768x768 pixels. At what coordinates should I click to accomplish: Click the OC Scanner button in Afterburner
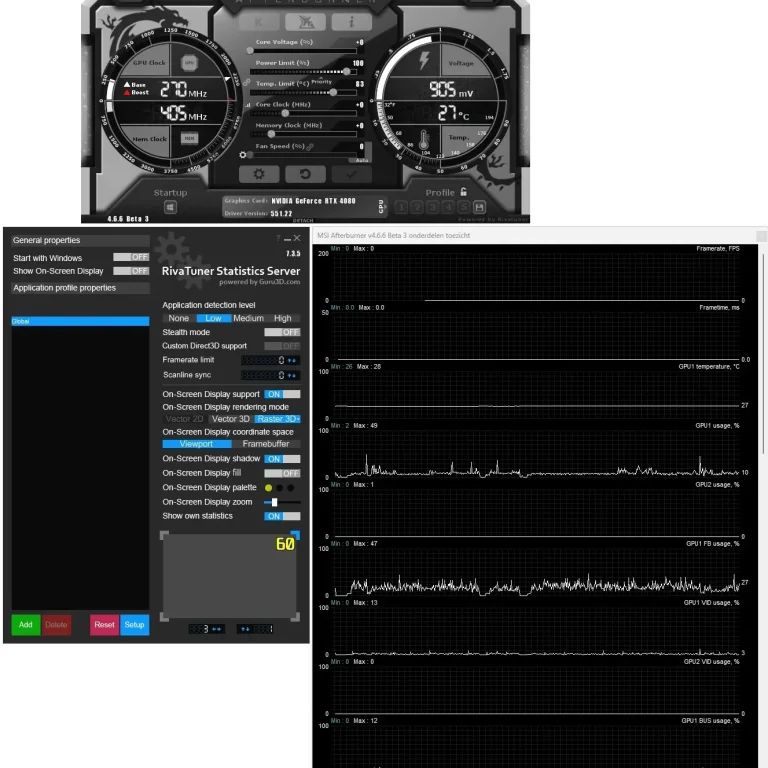(x=305, y=22)
